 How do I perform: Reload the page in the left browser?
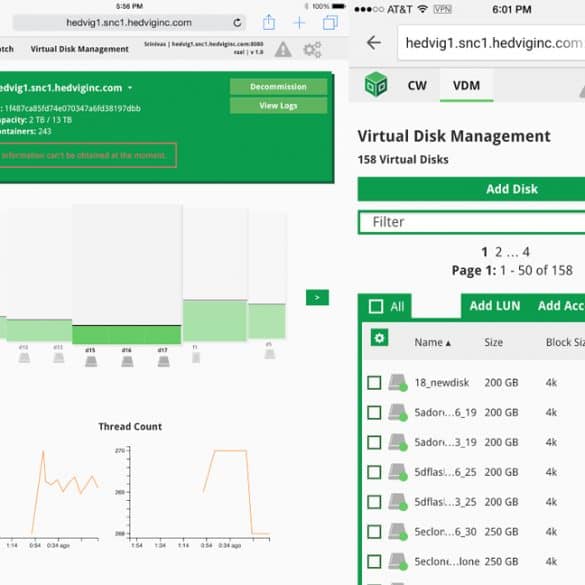[x=237, y=23]
